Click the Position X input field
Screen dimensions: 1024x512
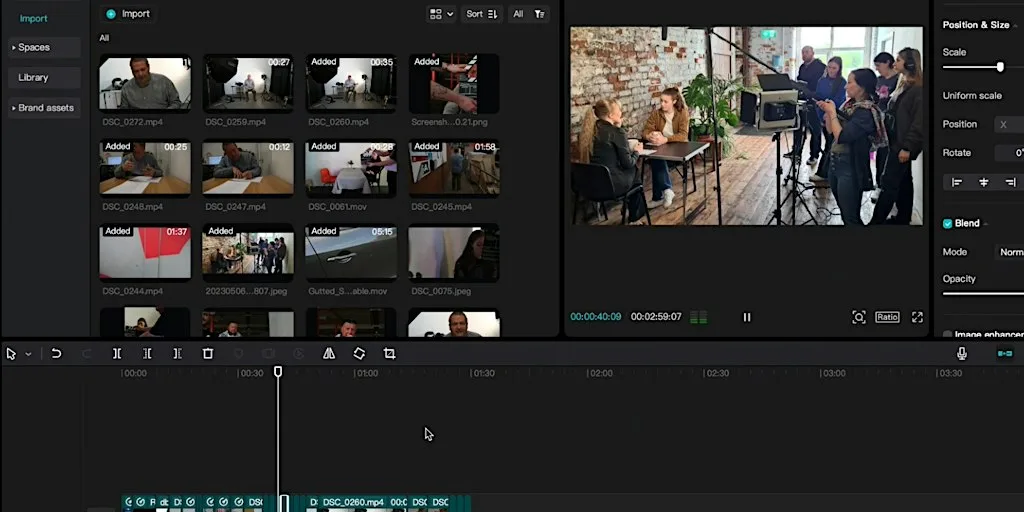pos(1009,124)
